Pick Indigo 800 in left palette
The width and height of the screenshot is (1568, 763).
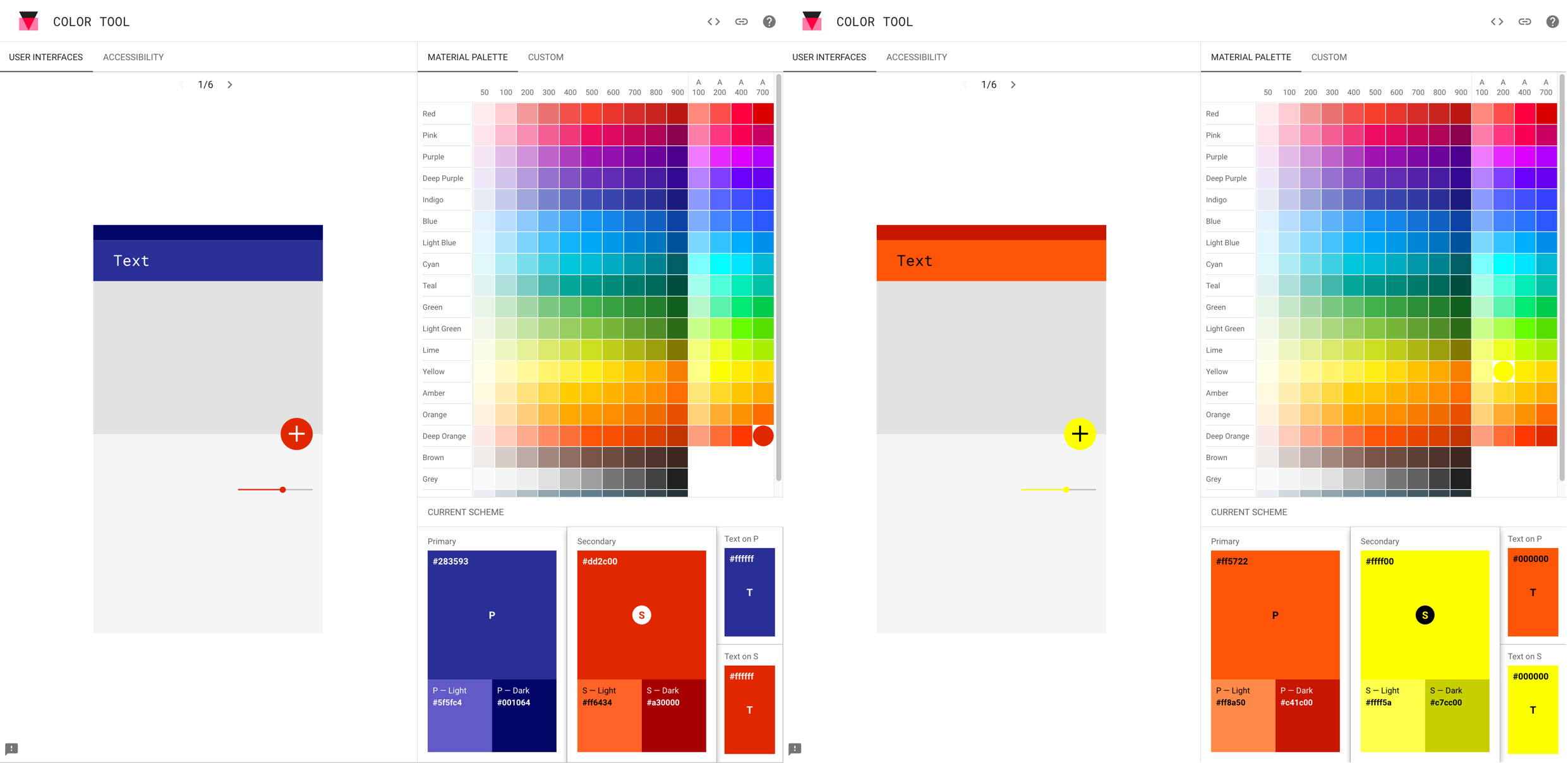656,200
